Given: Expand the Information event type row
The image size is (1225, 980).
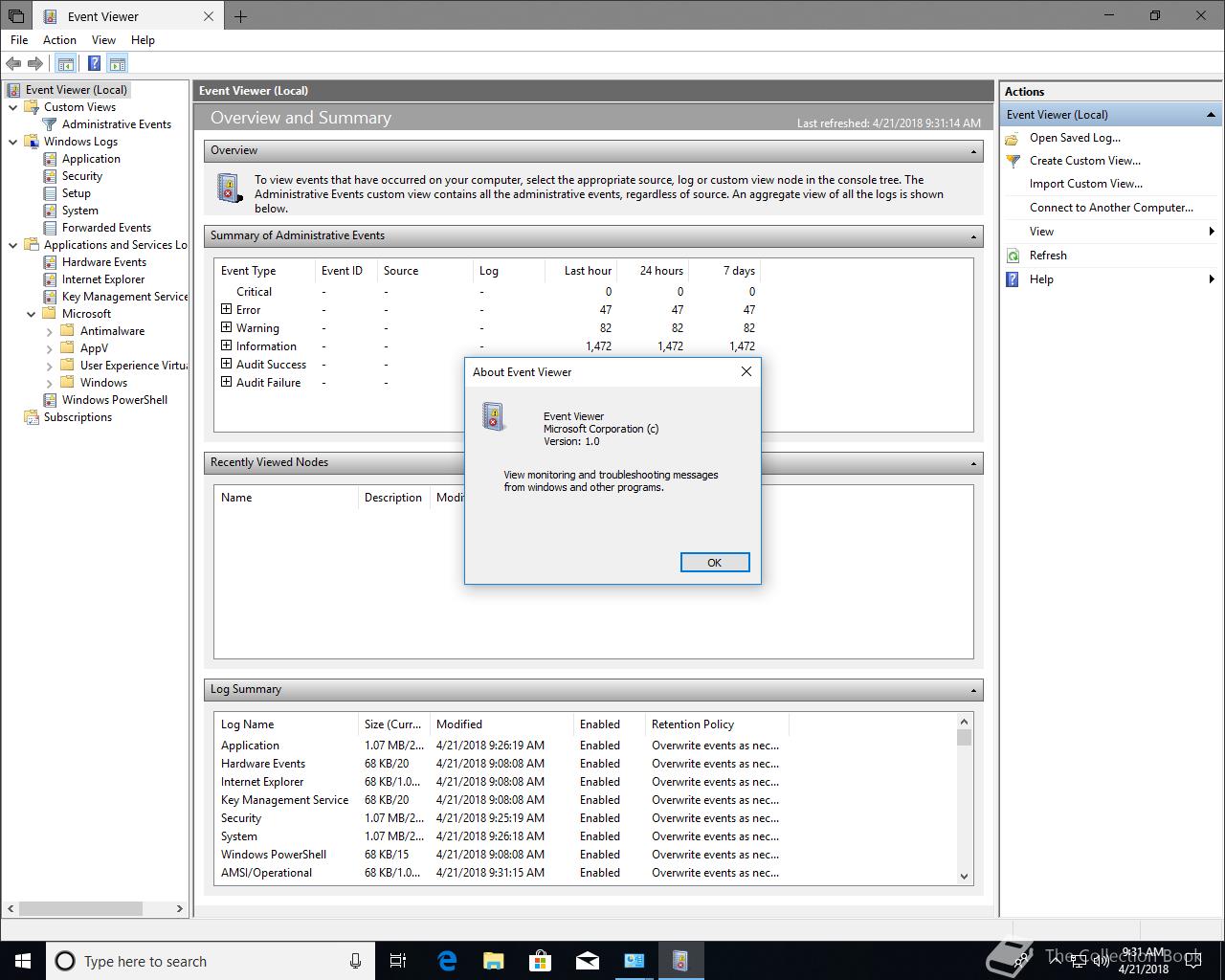Looking at the screenshot, I should tap(227, 345).
